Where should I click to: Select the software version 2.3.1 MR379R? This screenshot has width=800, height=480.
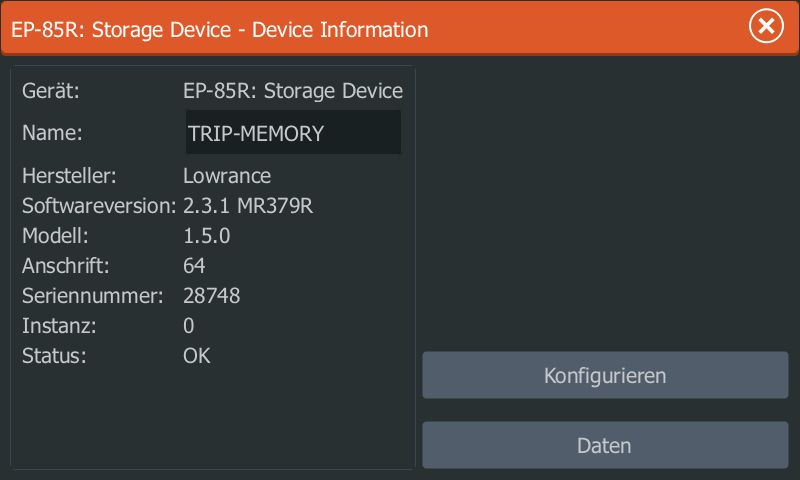(x=255, y=206)
